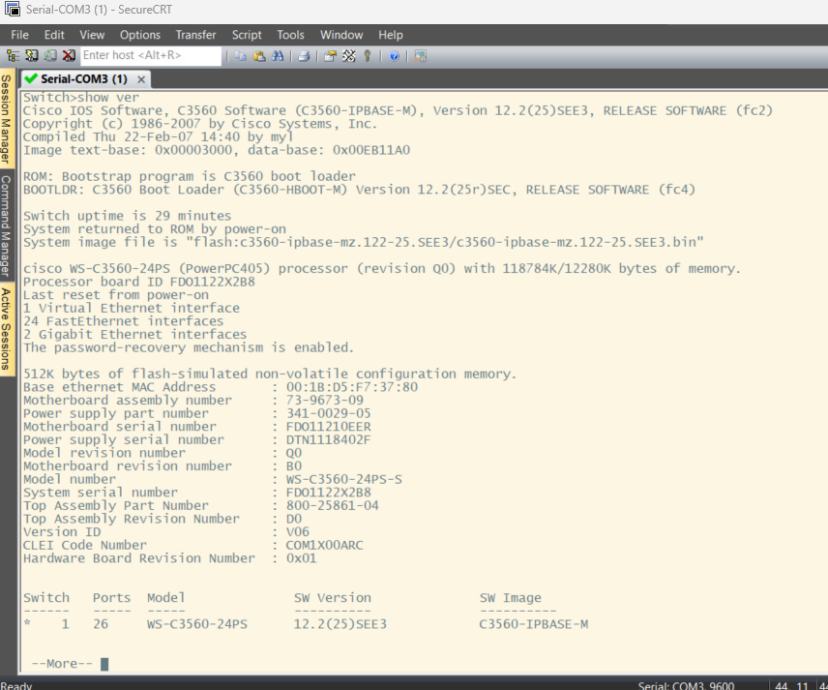Click 'password-recovery mechanism is enabled' line
This screenshot has width=828, height=690.
pos(188,348)
